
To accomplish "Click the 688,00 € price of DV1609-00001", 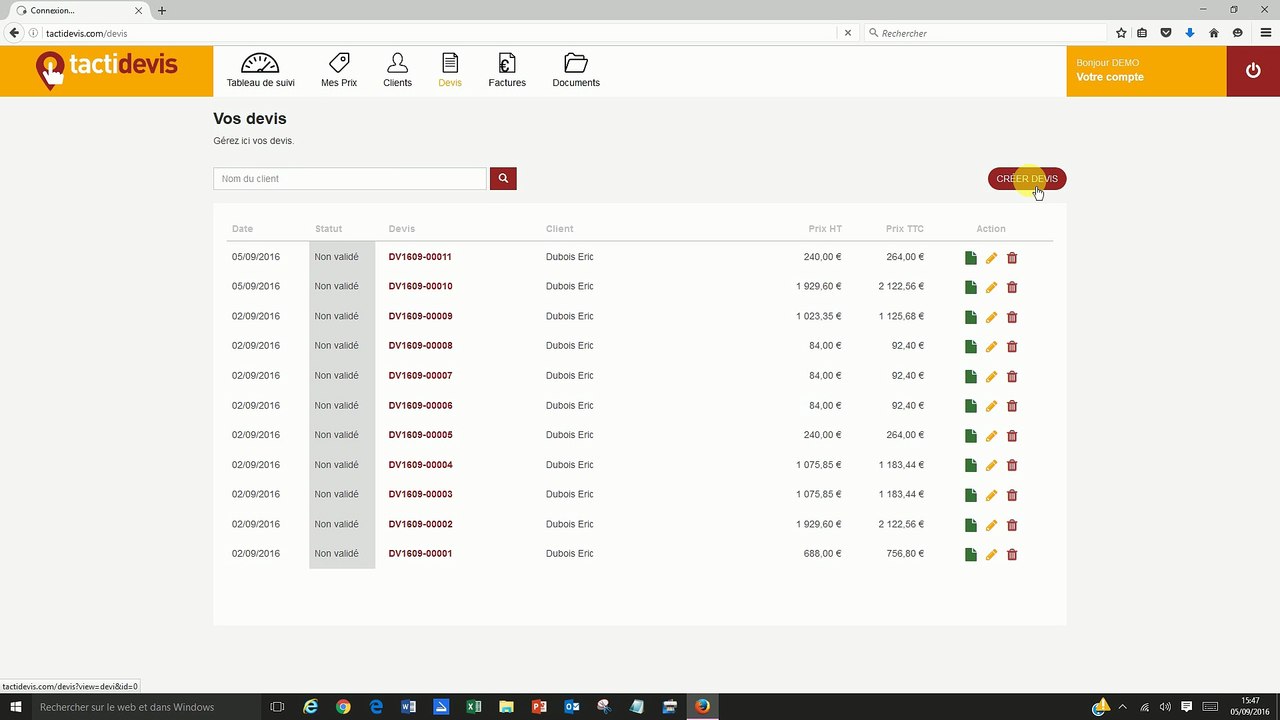I will tap(822, 554).
